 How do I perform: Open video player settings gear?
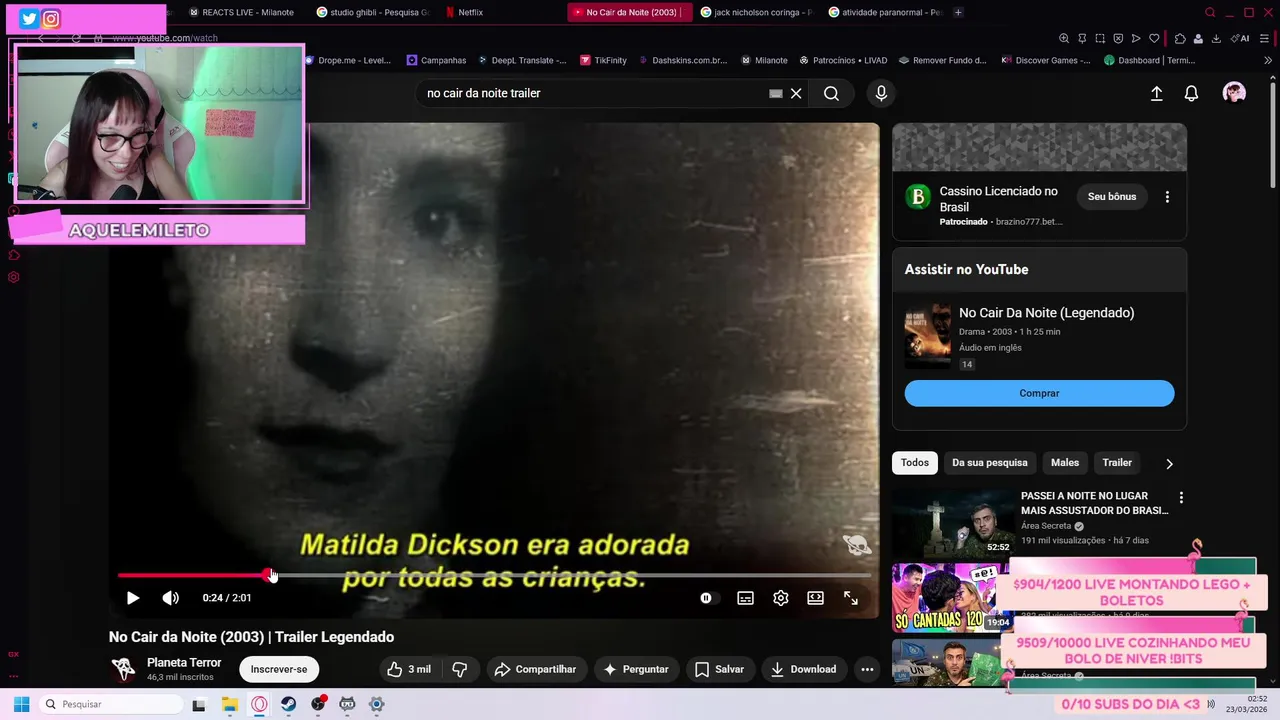tap(781, 598)
